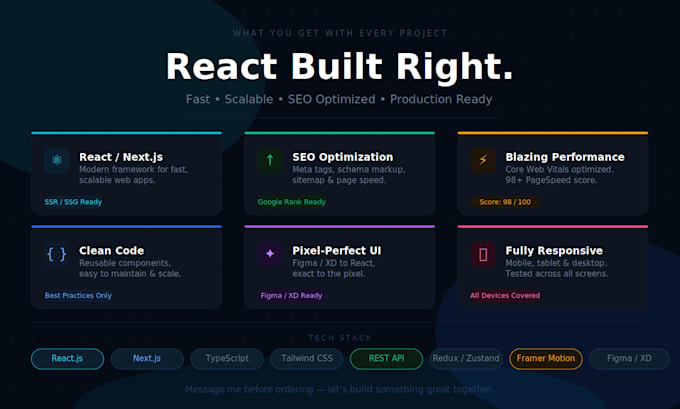Click the curly braces Clean Code icon
This screenshot has width=680, height=409.
click(57, 254)
